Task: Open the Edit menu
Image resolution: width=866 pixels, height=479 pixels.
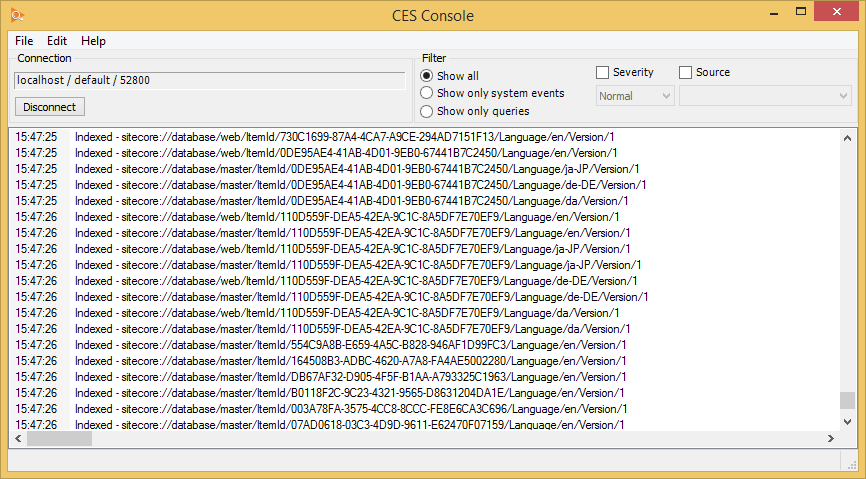Action: 57,41
